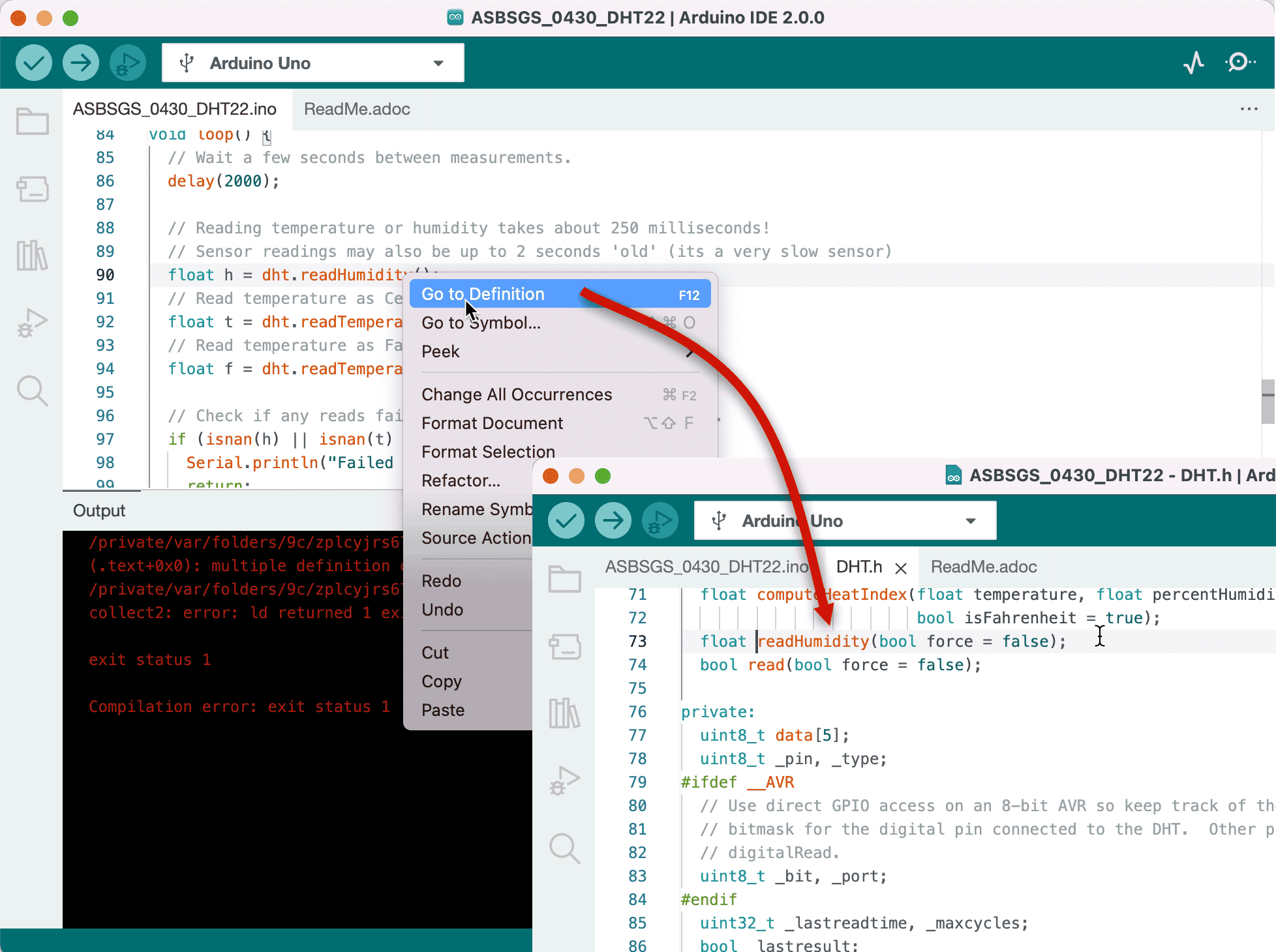Viewport: 1276px width, 952px height.
Task: Open Sketchbook icon in DHT.h window sidebar
Action: pos(564,579)
